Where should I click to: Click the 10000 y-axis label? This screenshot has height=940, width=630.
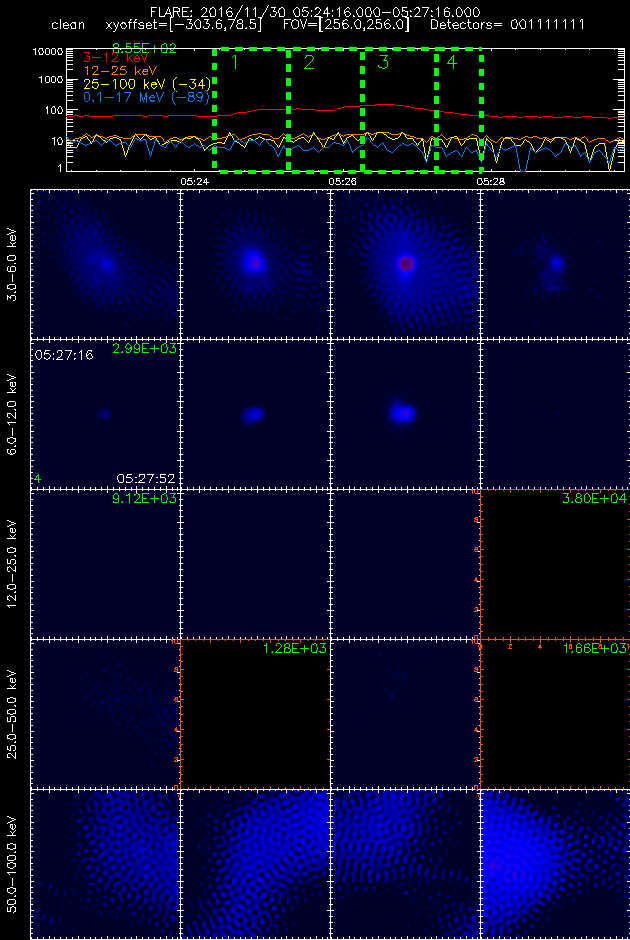[x=48, y=52]
